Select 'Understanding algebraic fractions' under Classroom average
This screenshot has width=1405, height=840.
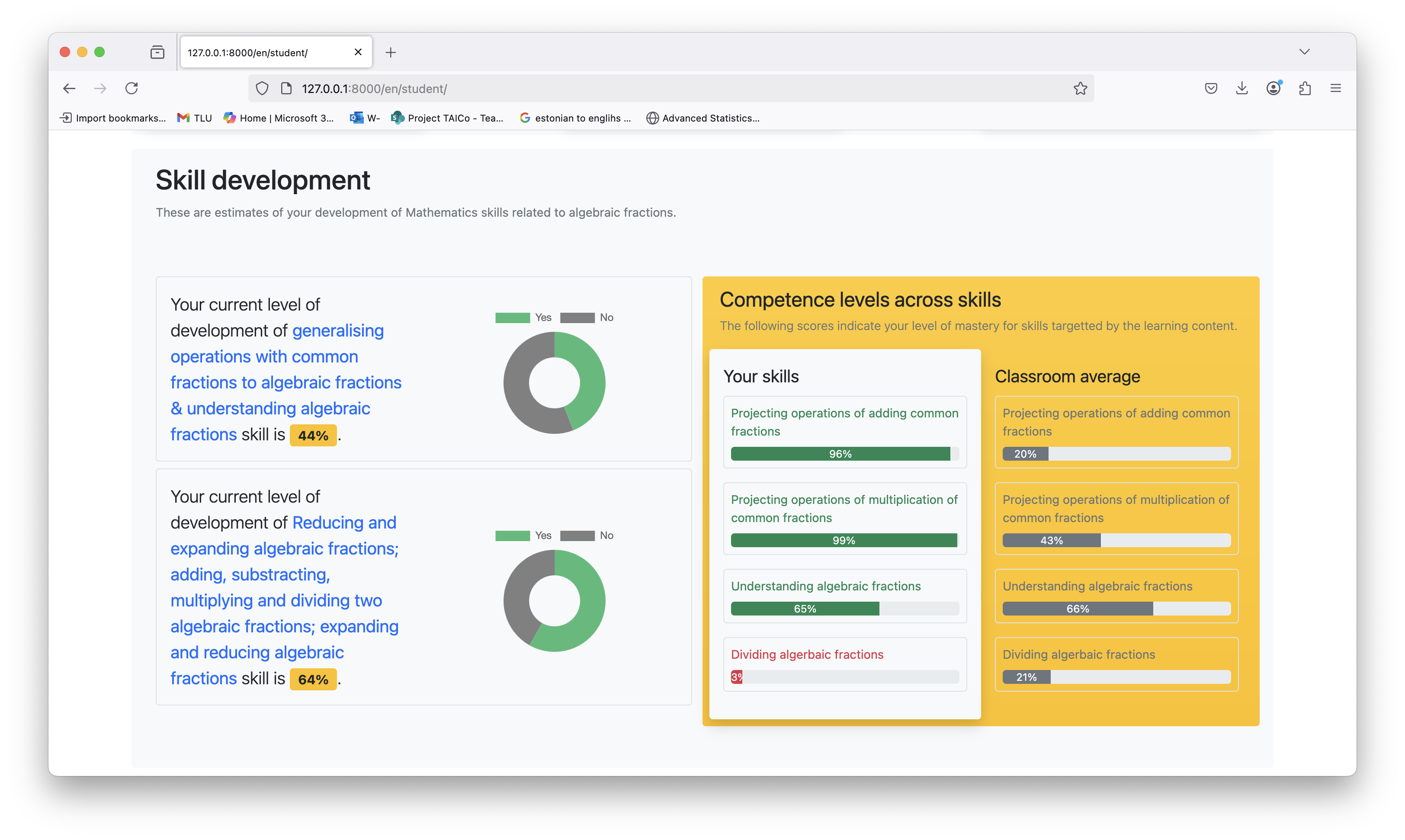pyautogui.click(x=1097, y=586)
